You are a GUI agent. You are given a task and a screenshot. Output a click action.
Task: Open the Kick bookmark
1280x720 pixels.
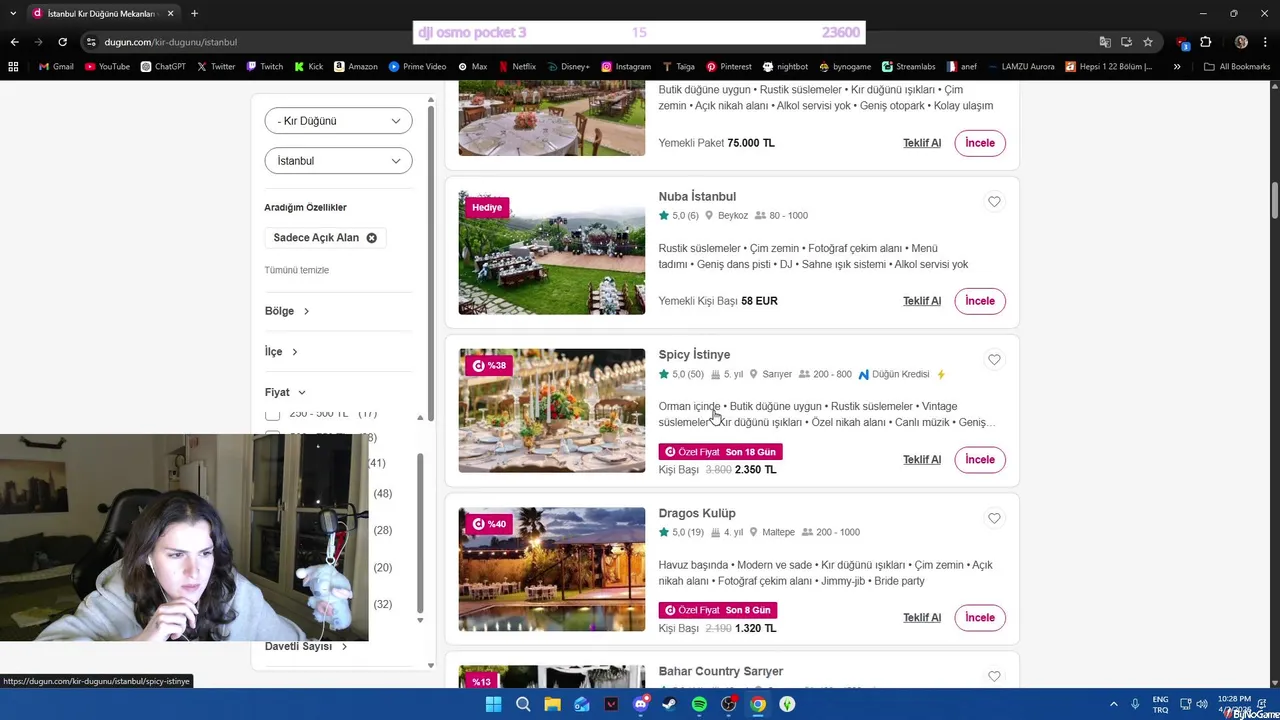309,67
